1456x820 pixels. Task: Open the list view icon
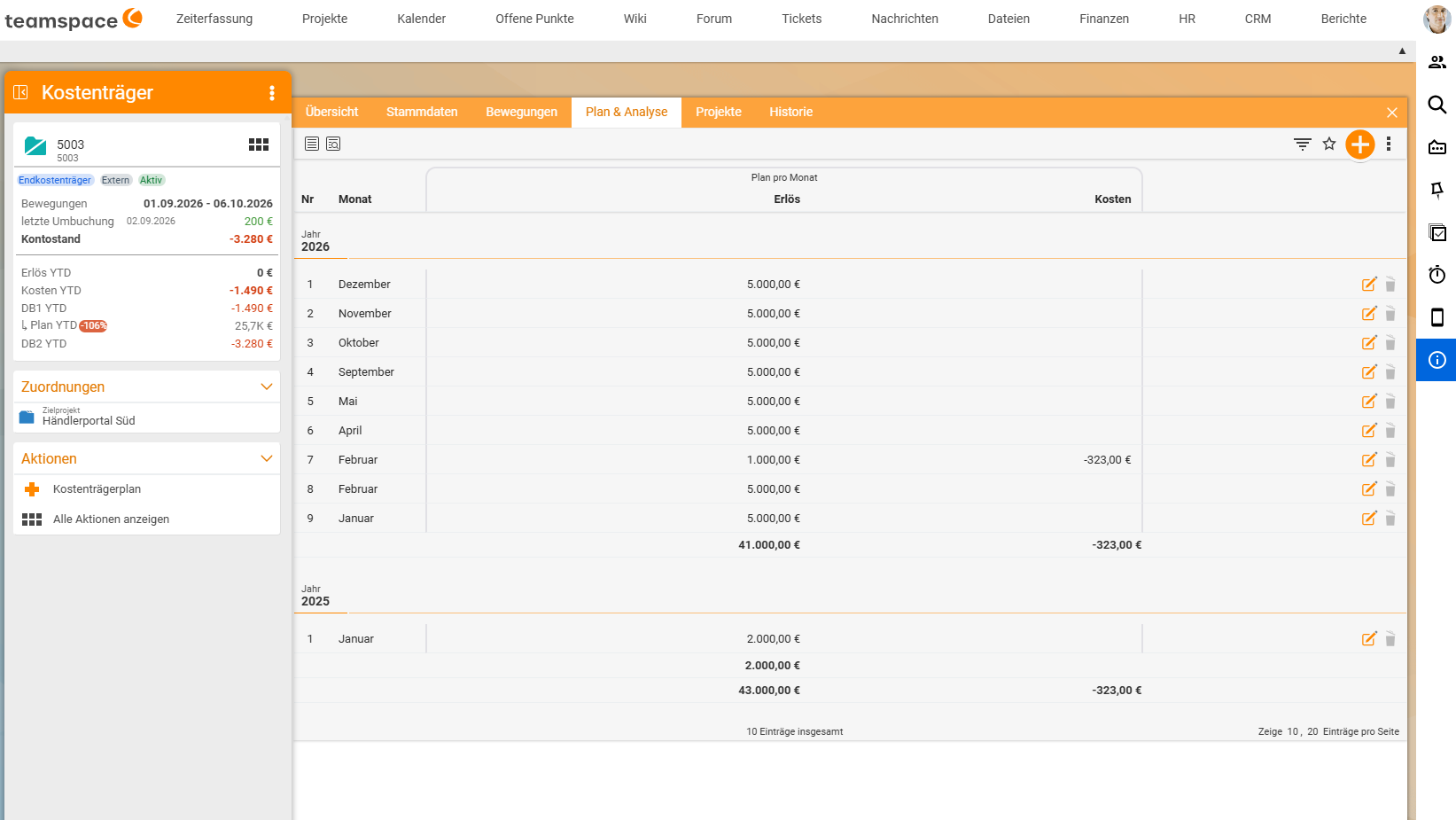coord(312,144)
